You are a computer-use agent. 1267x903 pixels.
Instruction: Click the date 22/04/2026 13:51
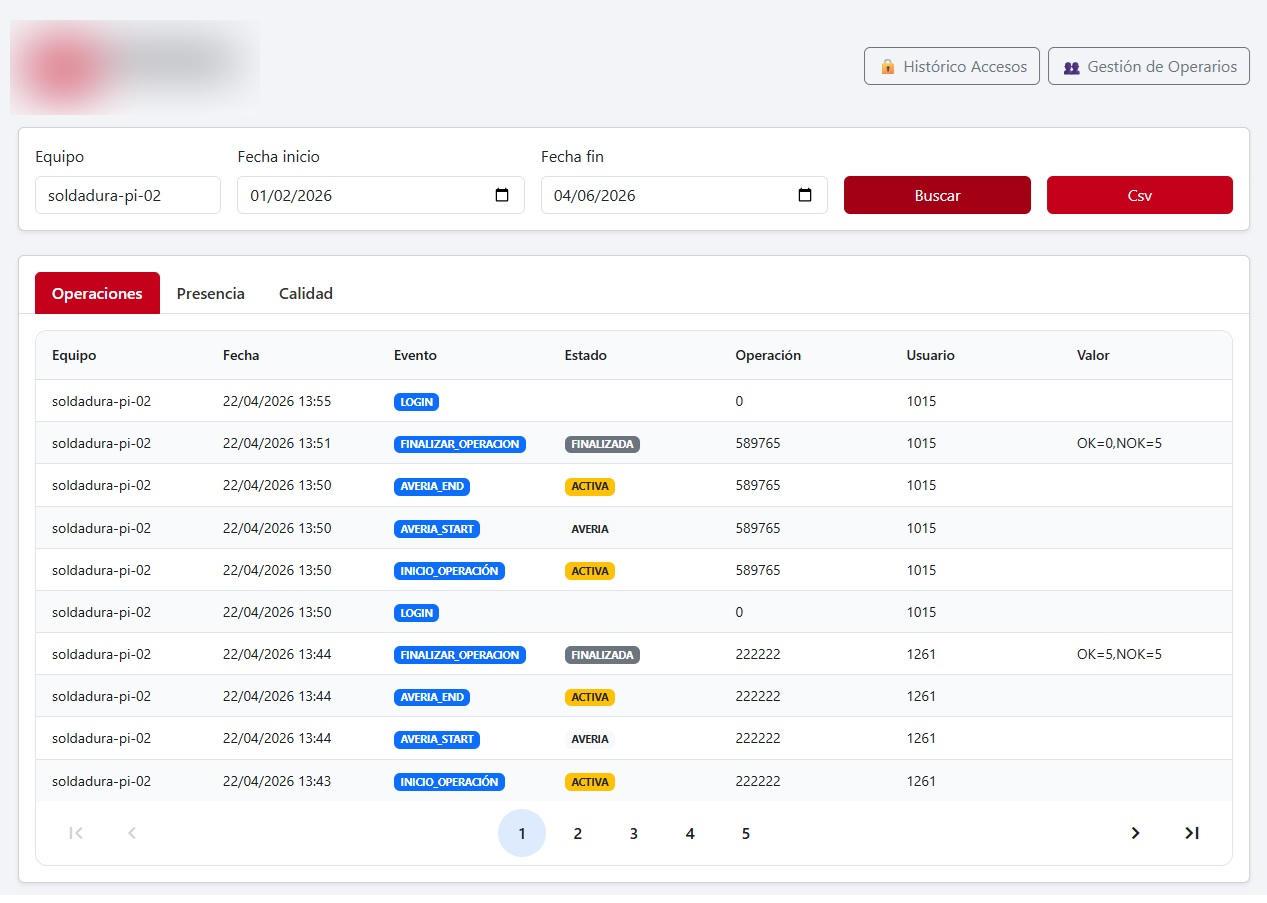click(277, 443)
